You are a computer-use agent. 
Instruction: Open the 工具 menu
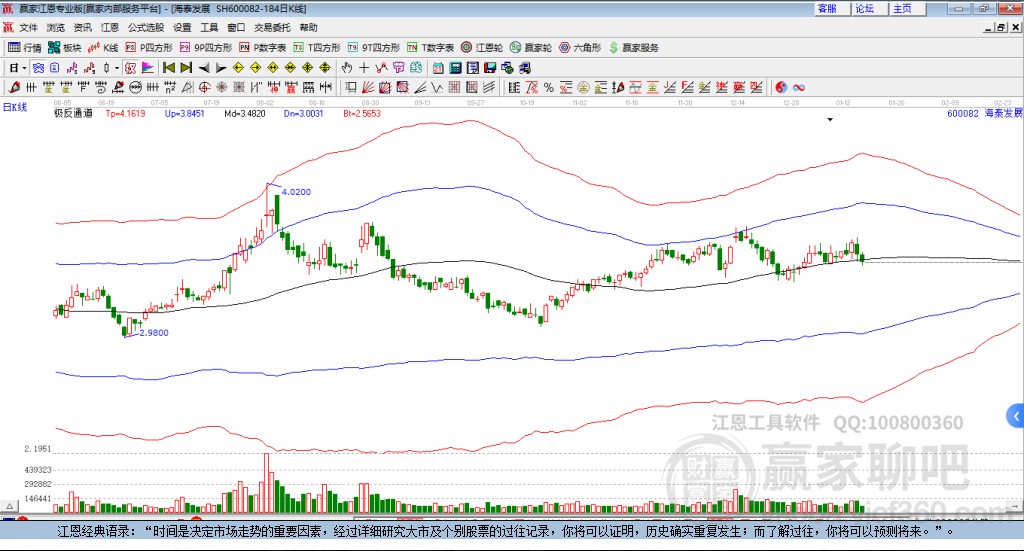tap(209, 27)
